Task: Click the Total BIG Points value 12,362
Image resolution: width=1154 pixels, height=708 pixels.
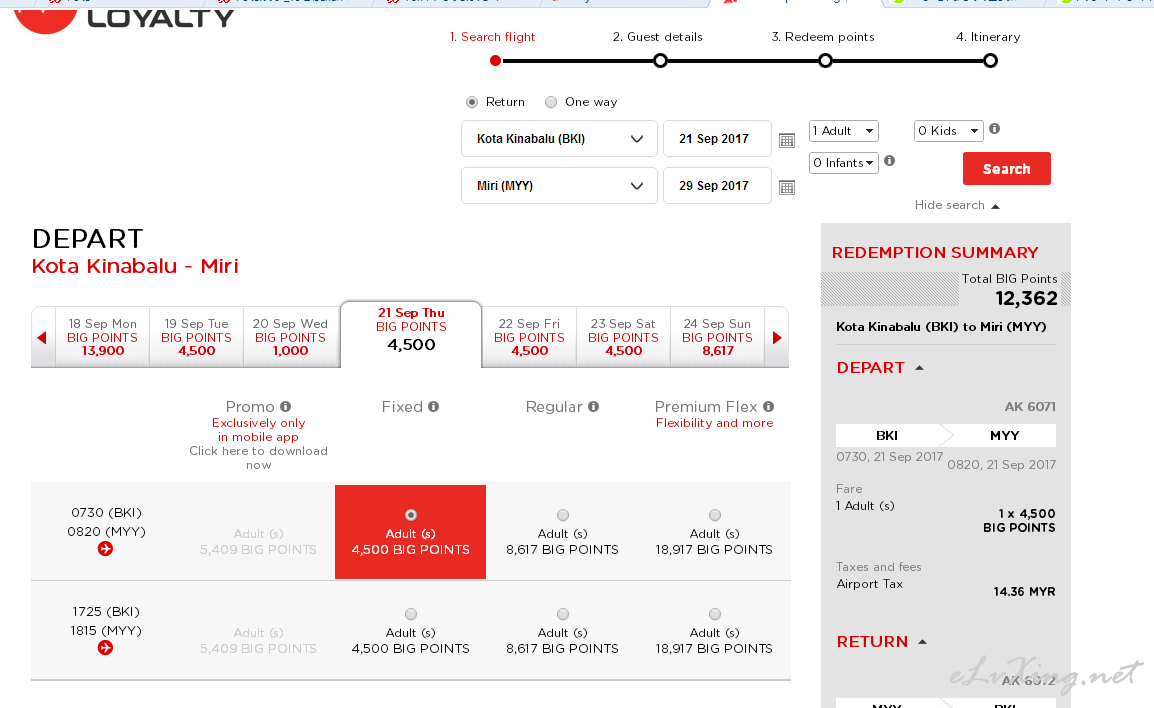Action: click(1027, 298)
